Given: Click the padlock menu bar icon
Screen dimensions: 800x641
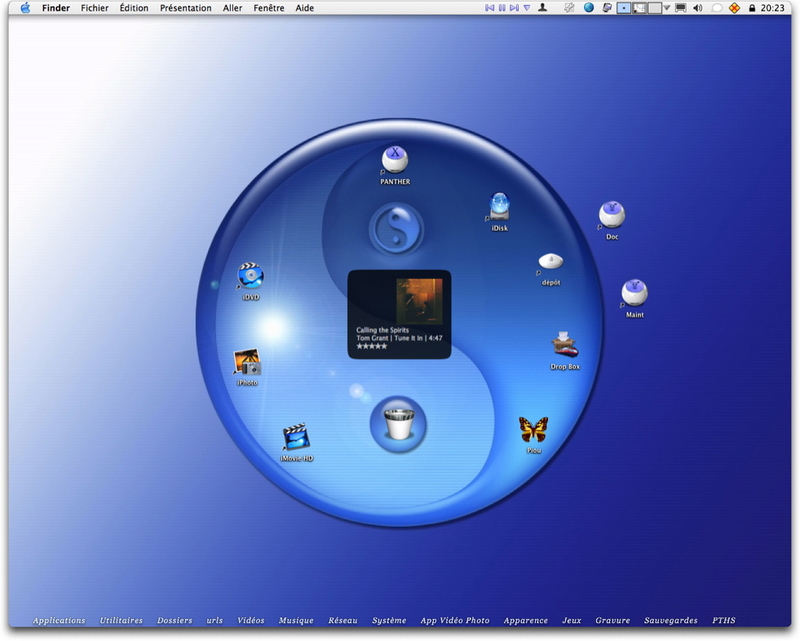Looking at the screenshot, I should click(752, 8).
